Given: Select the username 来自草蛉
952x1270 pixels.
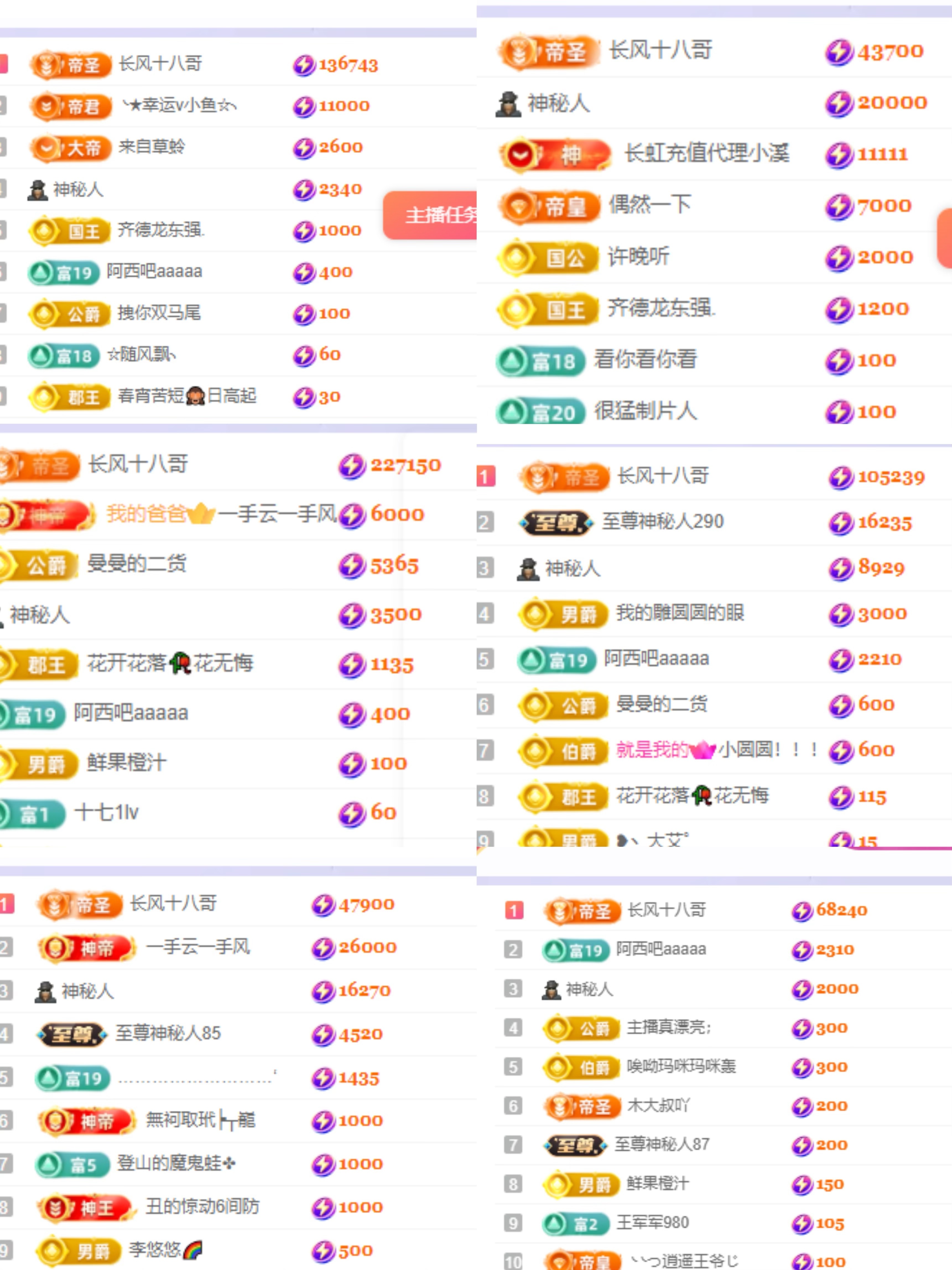Looking at the screenshot, I should [152, 147].
